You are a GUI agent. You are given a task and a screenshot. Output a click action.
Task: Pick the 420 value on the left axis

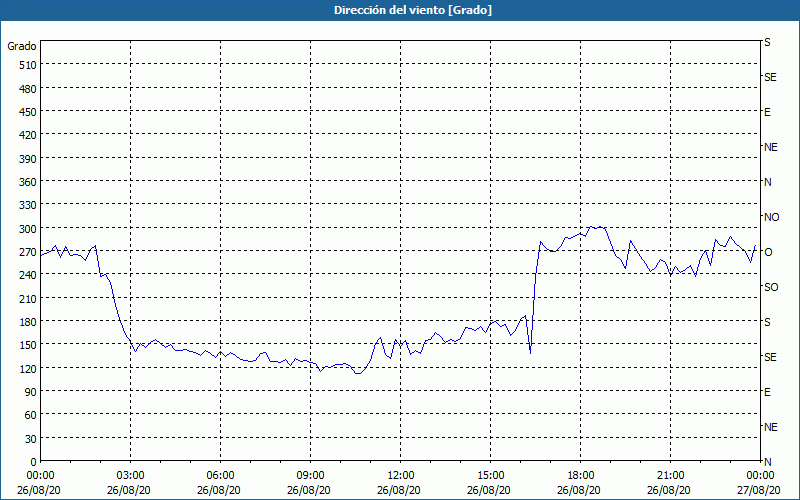click(28, 136)
